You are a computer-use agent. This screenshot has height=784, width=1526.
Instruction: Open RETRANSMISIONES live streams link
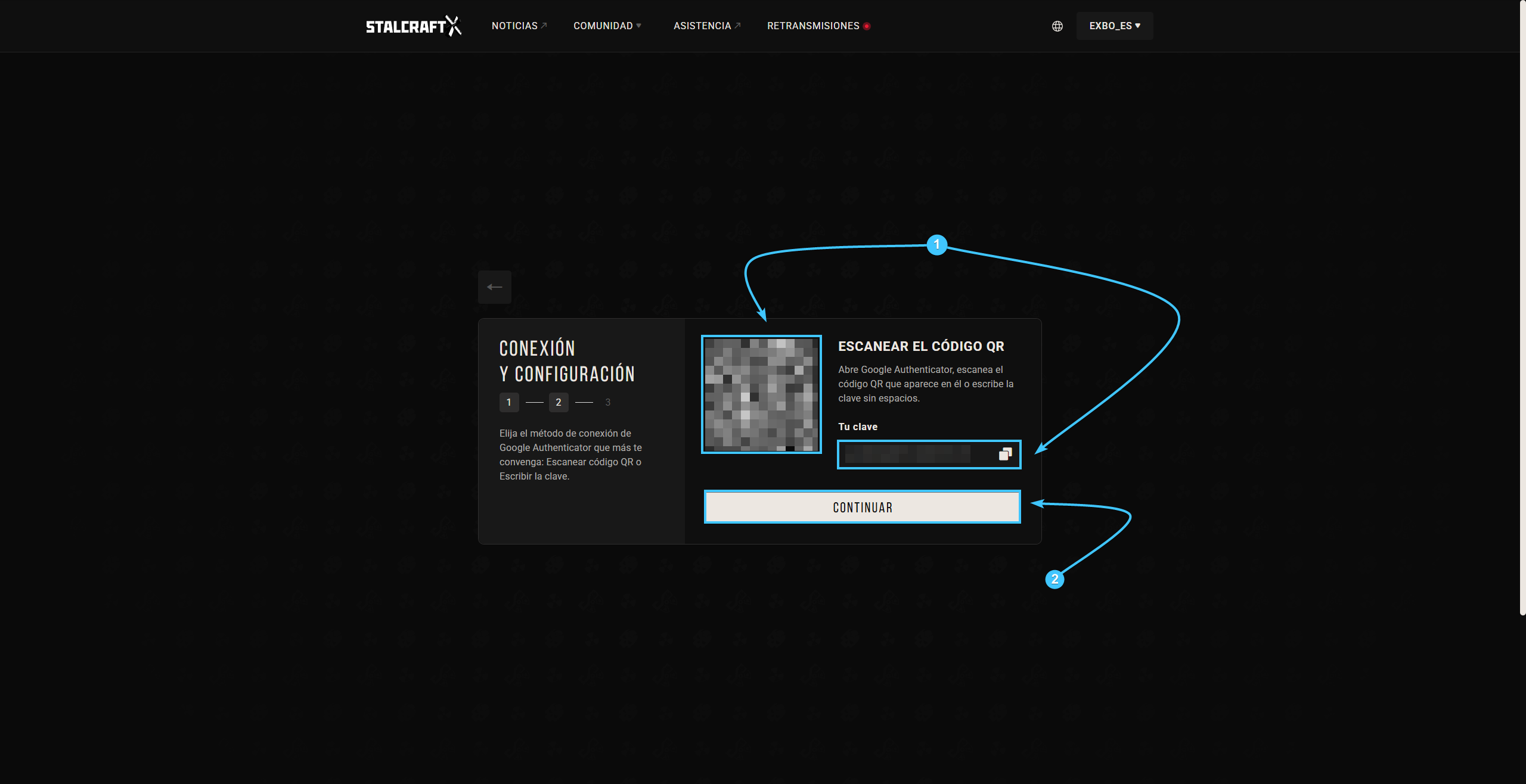(x=818, y=26)
